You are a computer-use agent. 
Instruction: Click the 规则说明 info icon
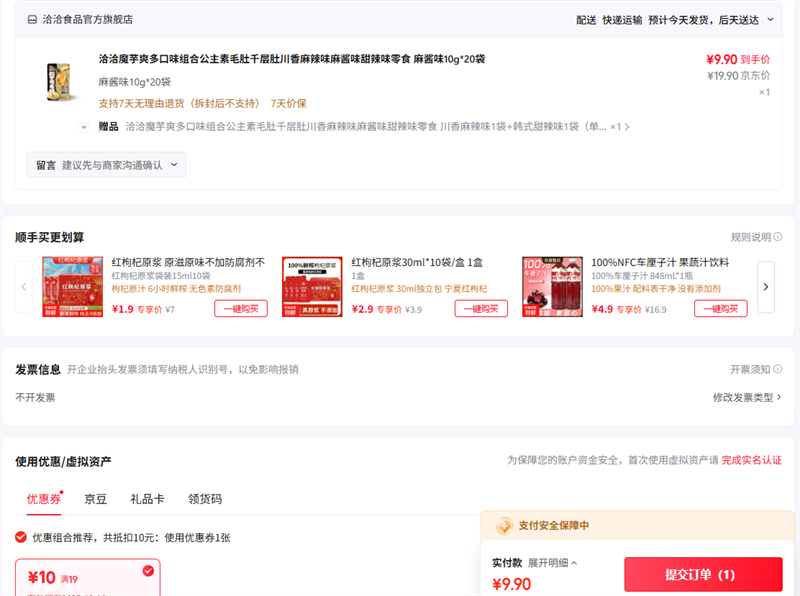coord(778,237)
